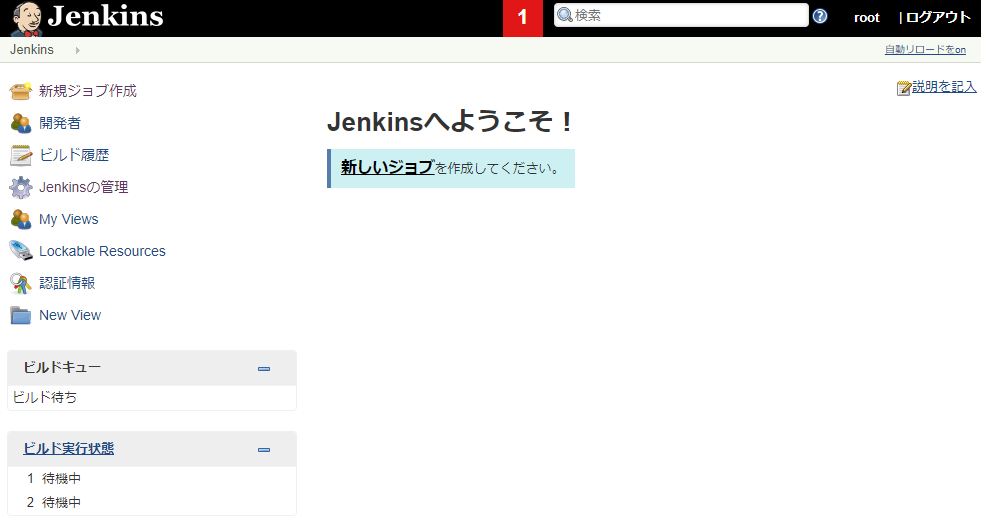
Task: Click the ビルドキュー panel title
Action: pos(62,367)
